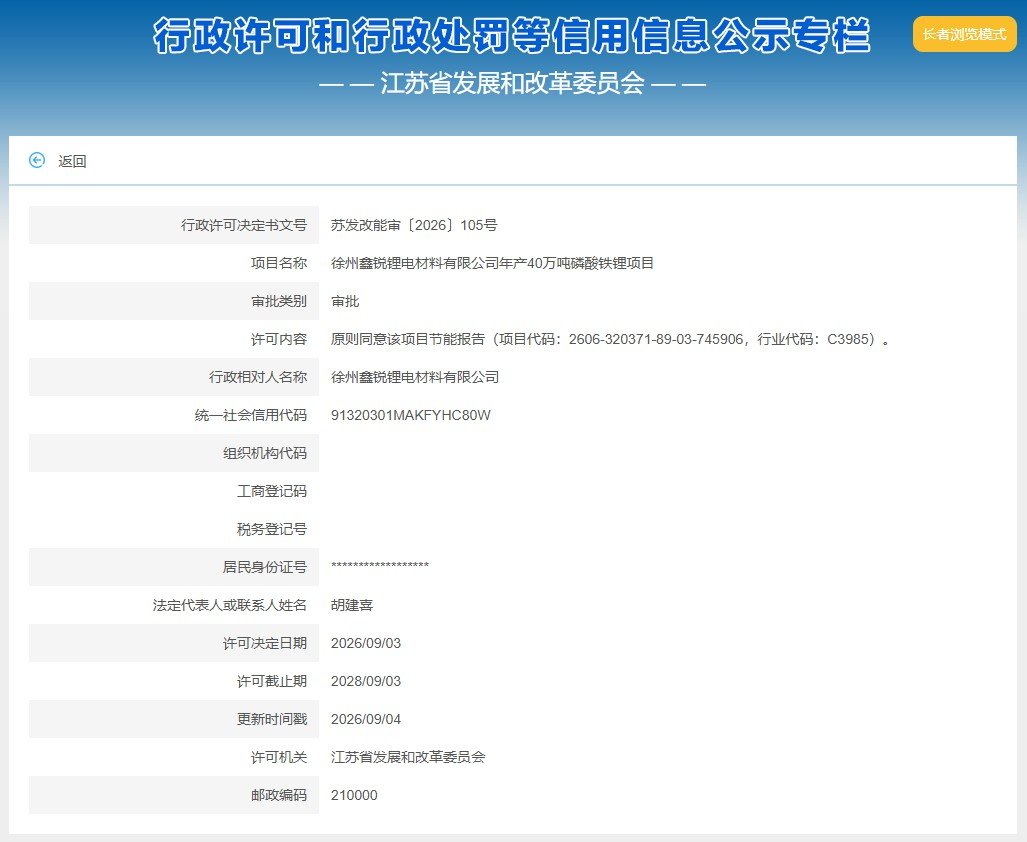
Task: Click the counterparty name 徐州鑫锐锂电材料有限公司
Action: (415, 377)
